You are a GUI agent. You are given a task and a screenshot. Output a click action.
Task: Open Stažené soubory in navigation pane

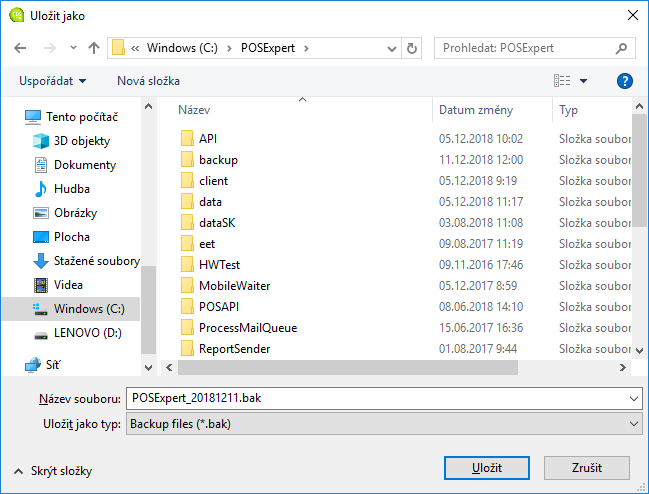point(96,261)
